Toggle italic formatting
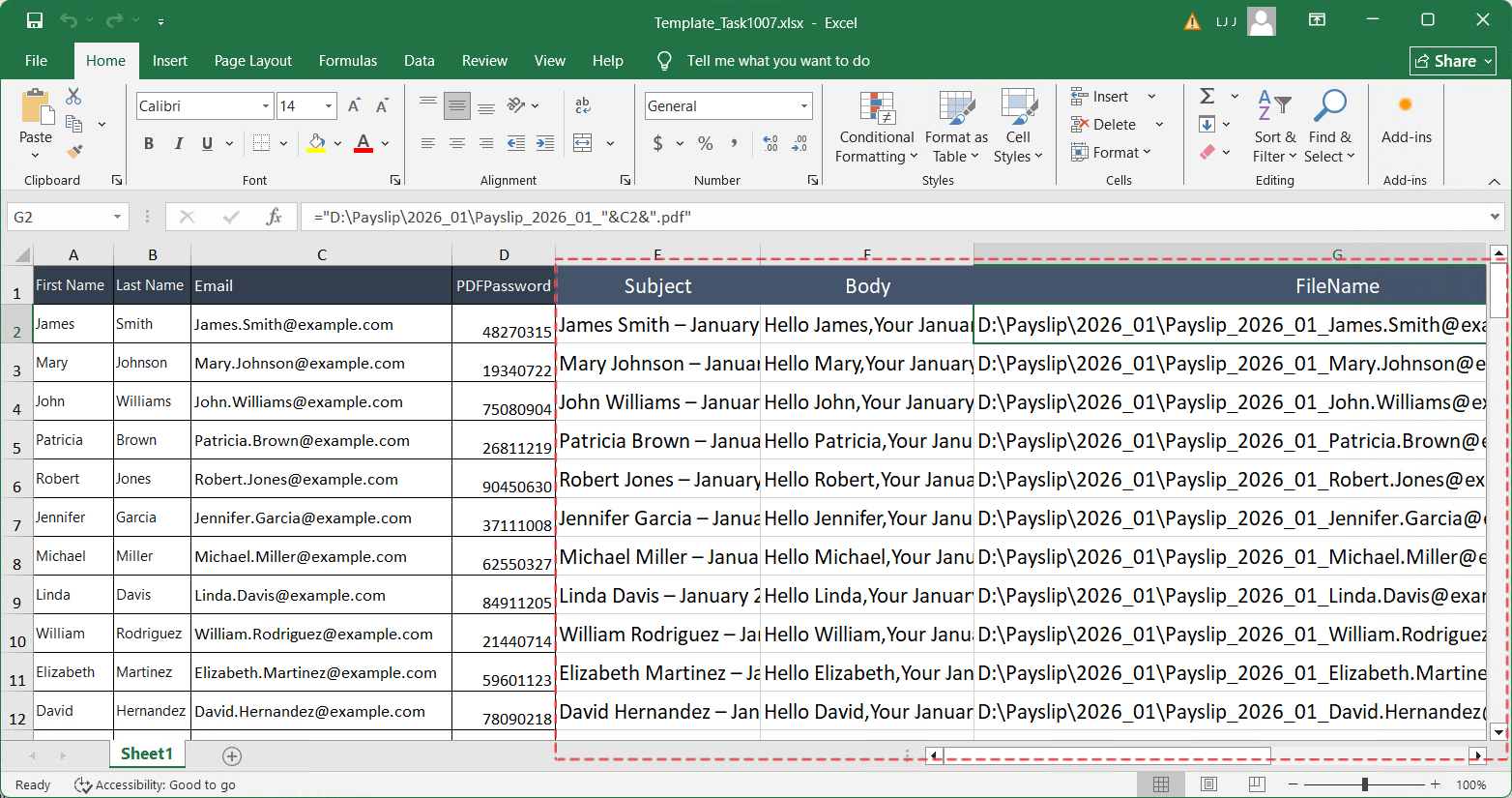 coord(178,142)
